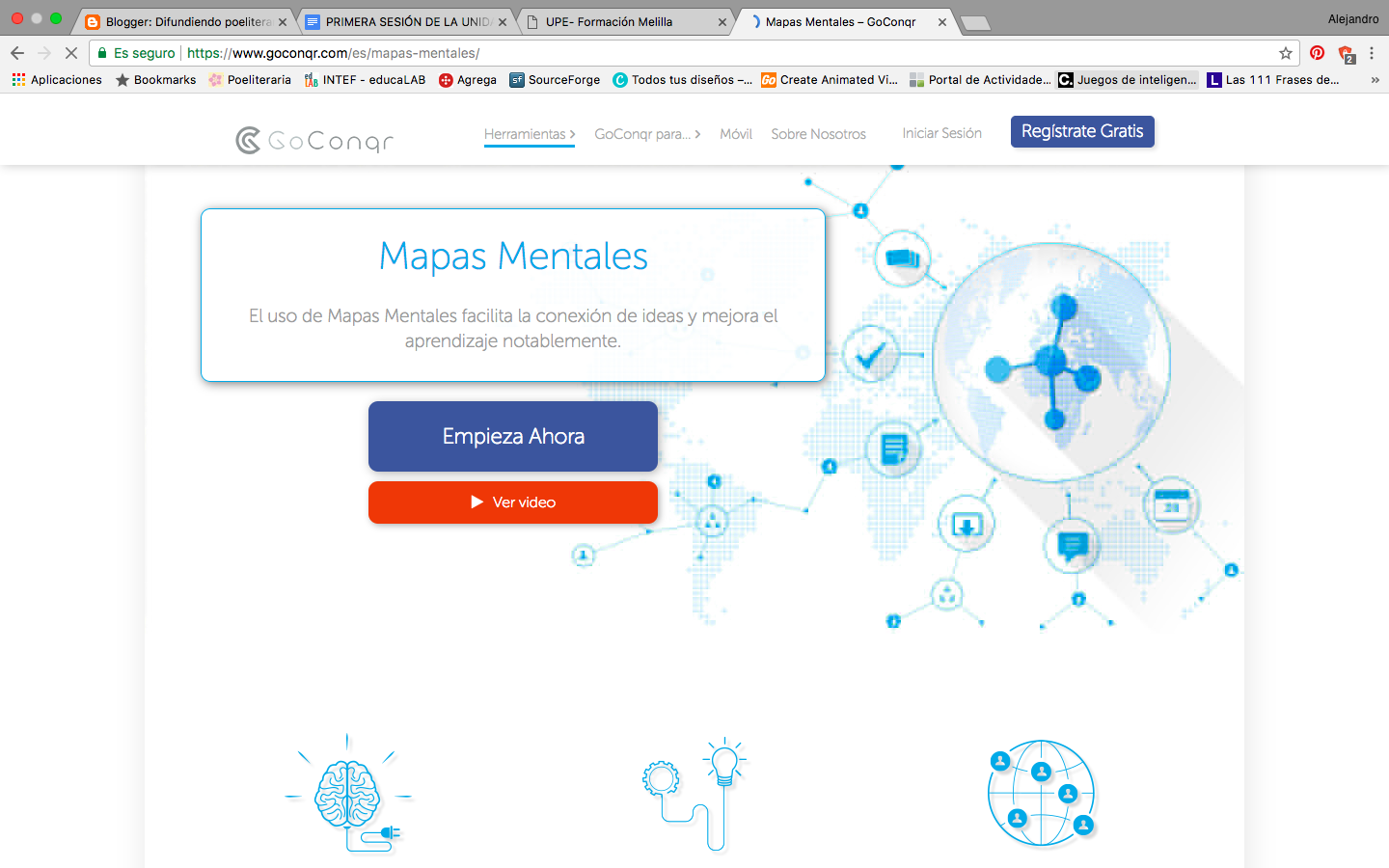Open the Móvil page

click(736, 134)
